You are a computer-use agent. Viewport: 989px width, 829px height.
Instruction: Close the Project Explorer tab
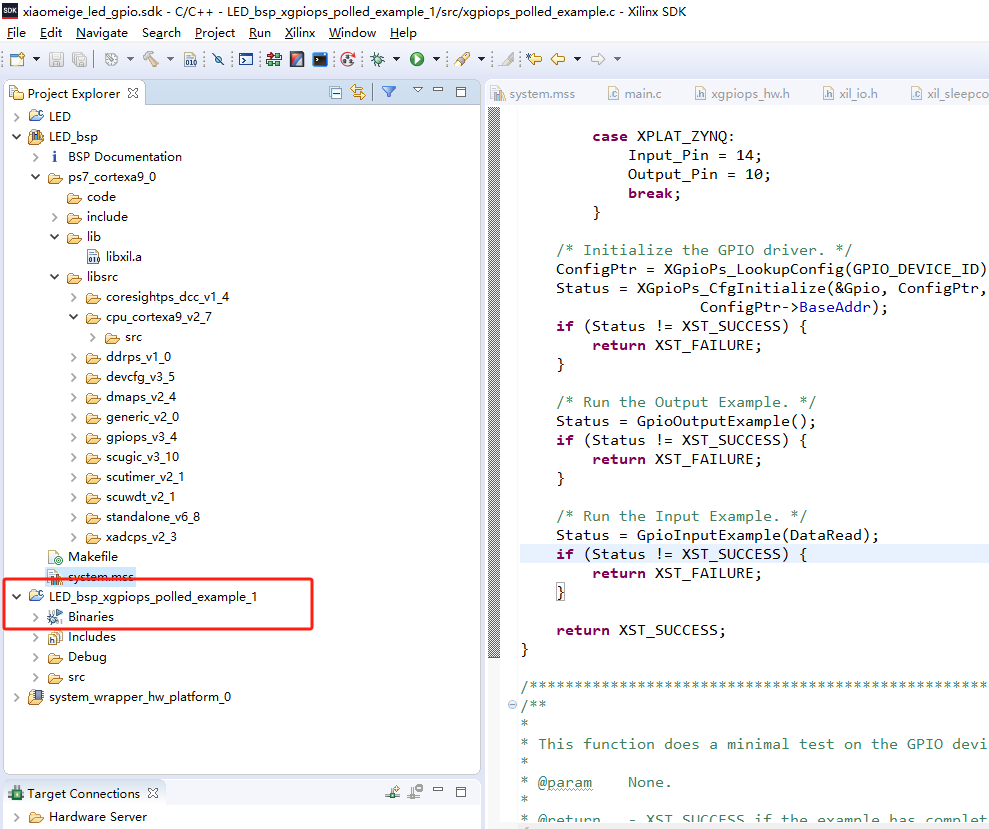(132, 93)
